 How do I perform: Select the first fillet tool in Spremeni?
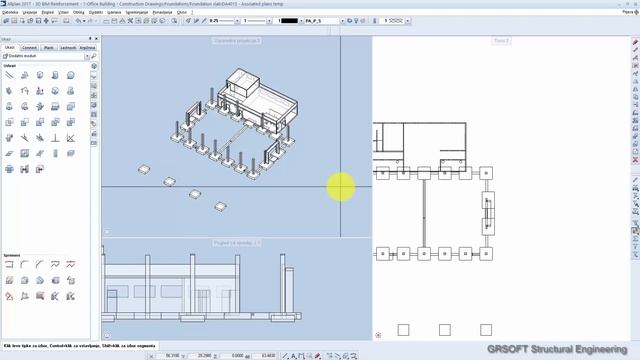coord(24,264)
